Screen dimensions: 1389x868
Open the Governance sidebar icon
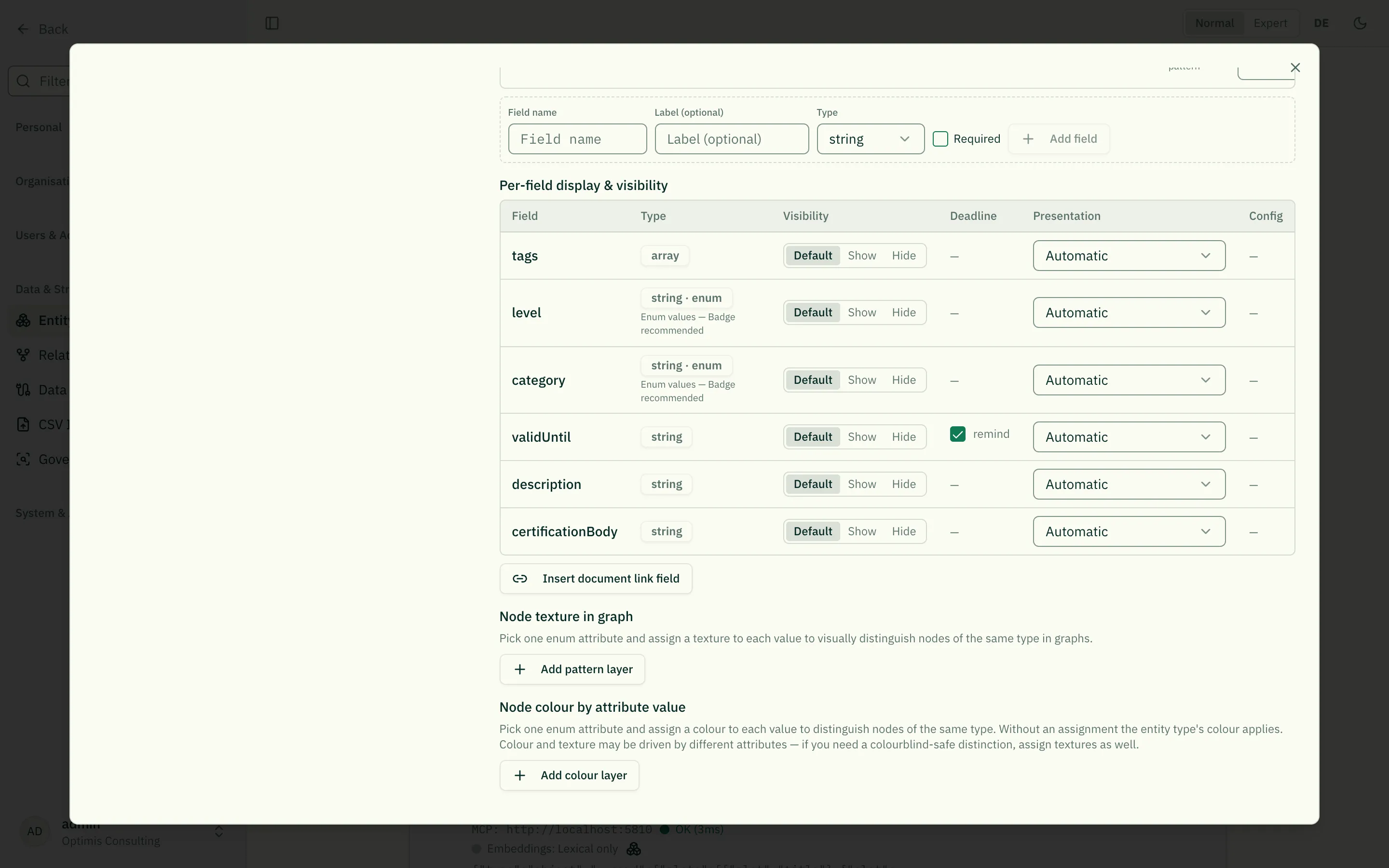23,459
